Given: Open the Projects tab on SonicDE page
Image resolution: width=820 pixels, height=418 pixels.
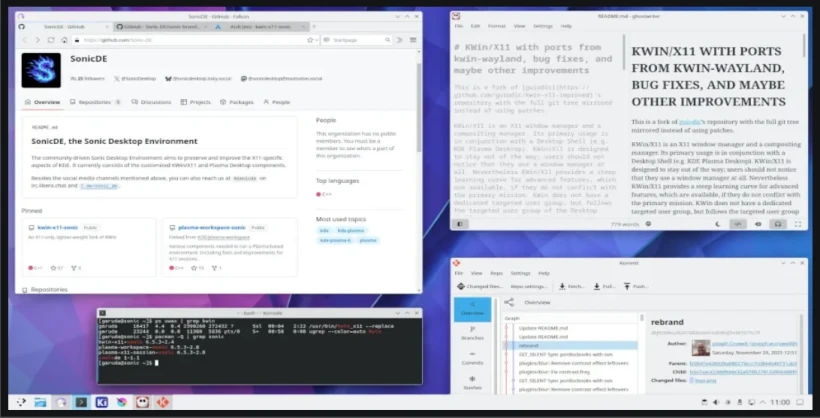Looking at the screenshot, I should pyautogui.click(x=196, y=102).
